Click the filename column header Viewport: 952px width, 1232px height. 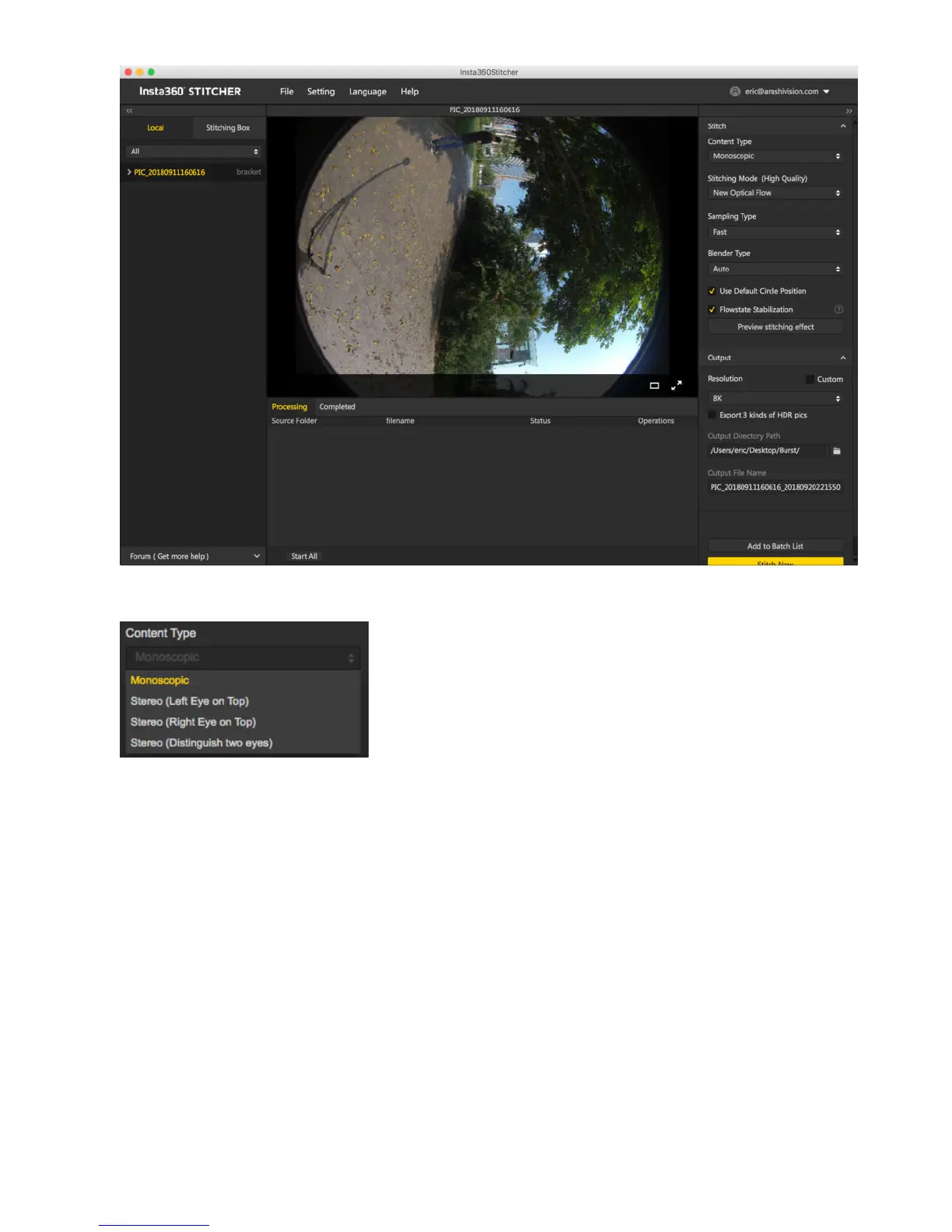[400, 421]
